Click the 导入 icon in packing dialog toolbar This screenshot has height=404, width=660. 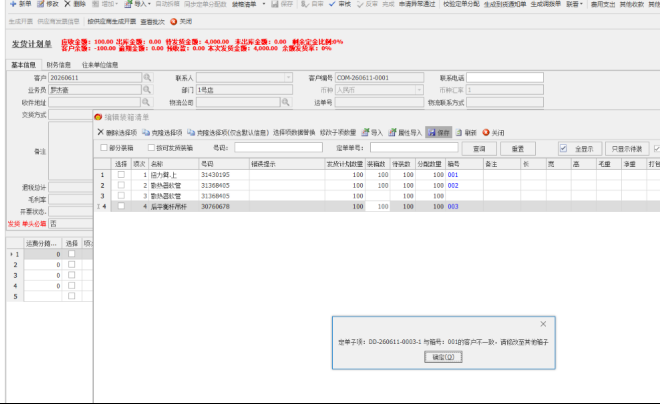coord(365,132)
